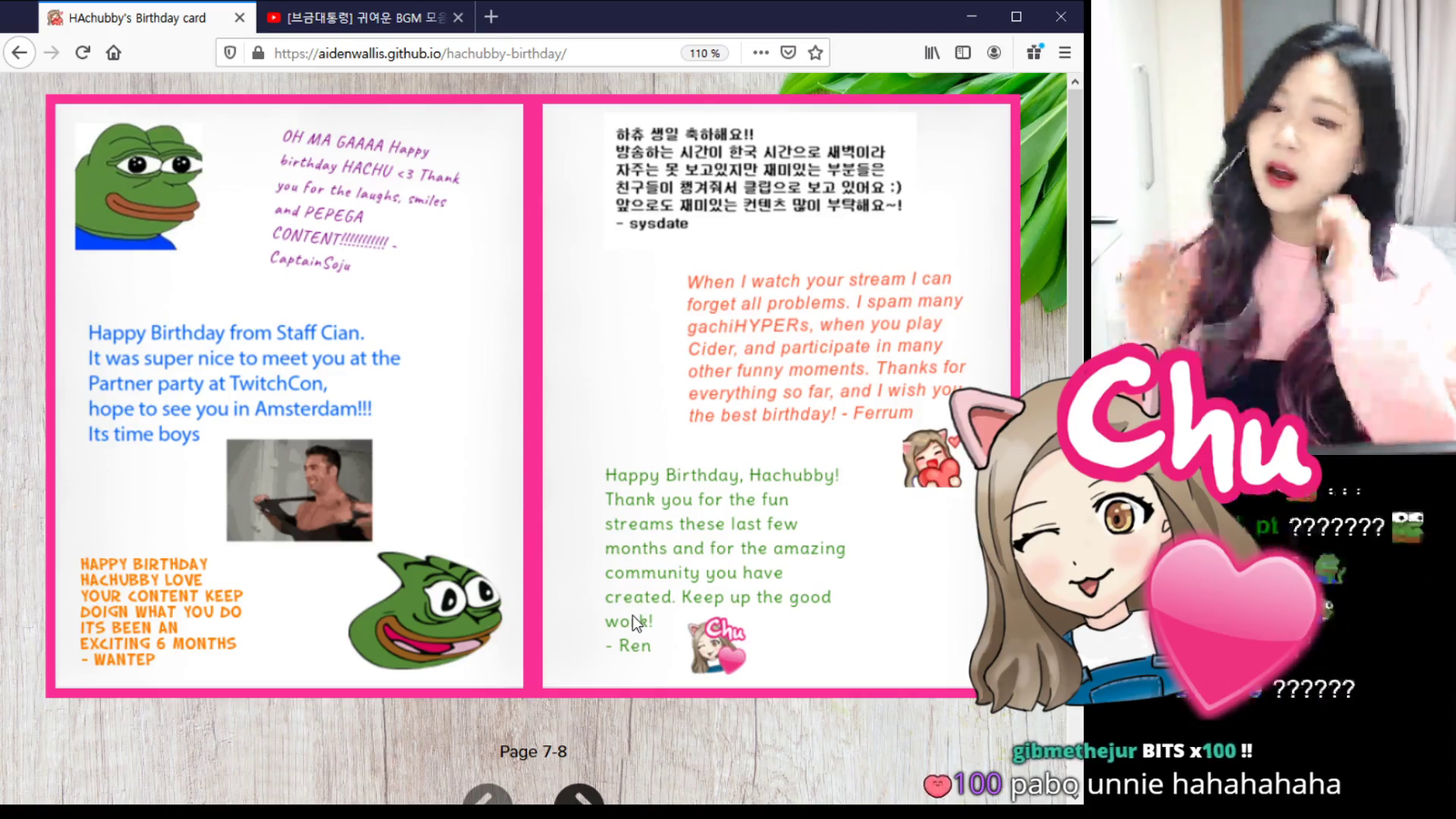
Task: Click the "HAPPY BIRTHDAY" orange heading line
Action: tap(144, 564)
